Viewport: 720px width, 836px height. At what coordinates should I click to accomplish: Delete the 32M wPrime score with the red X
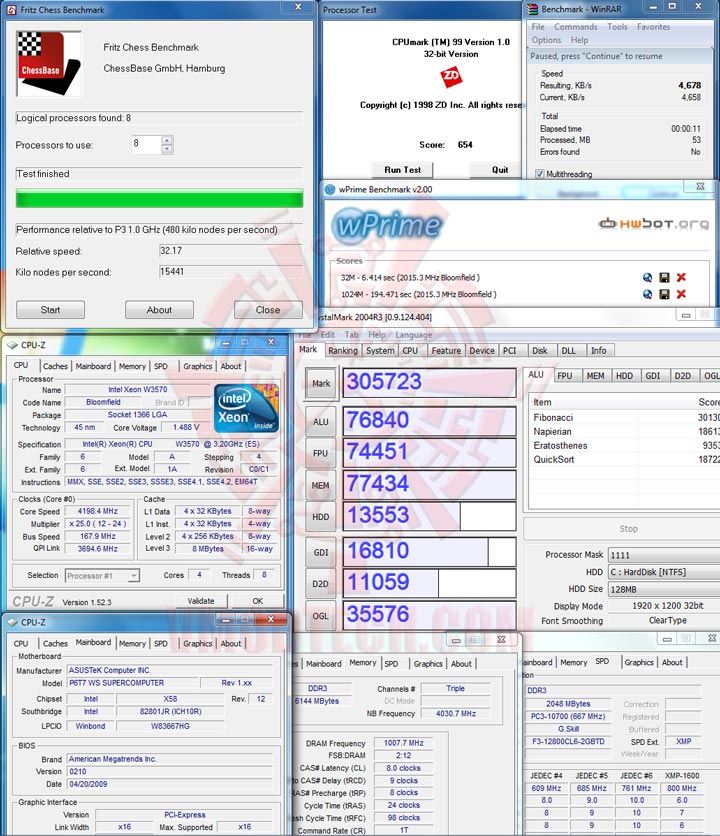pyautogui.click(x=681, y=277)
